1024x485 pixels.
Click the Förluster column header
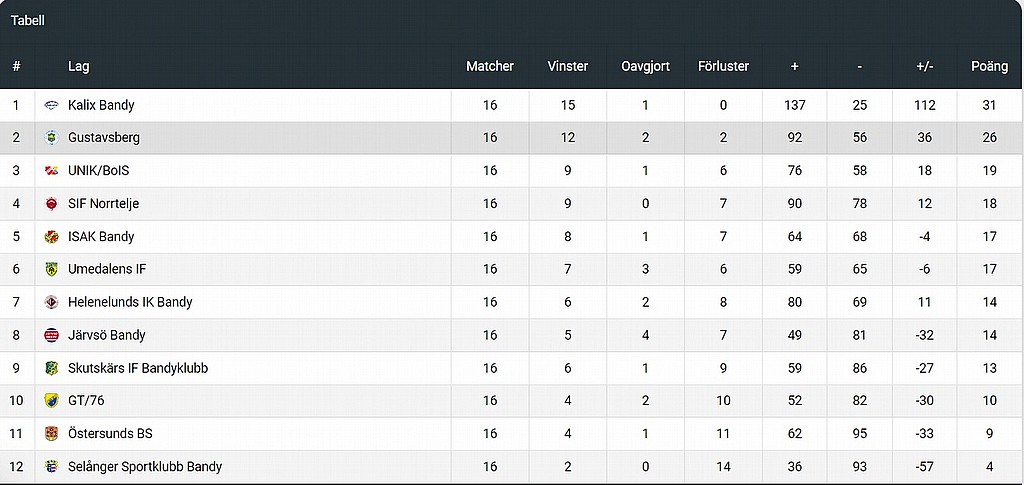(723, 66)
